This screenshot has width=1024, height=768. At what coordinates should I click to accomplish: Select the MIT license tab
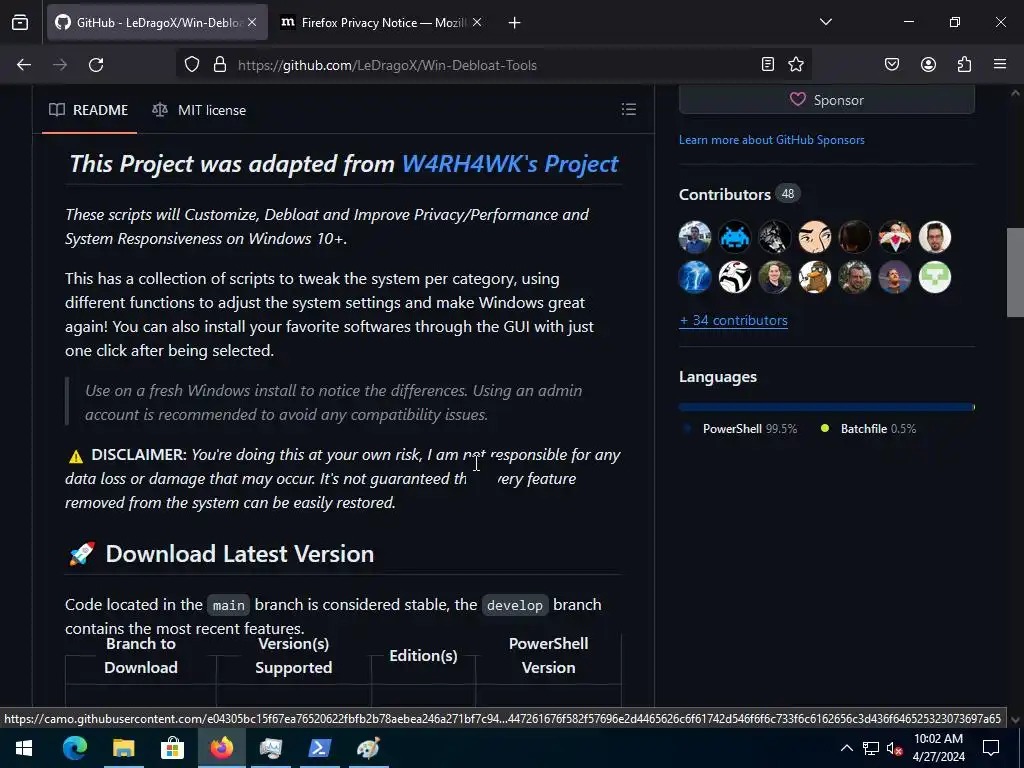199,110
